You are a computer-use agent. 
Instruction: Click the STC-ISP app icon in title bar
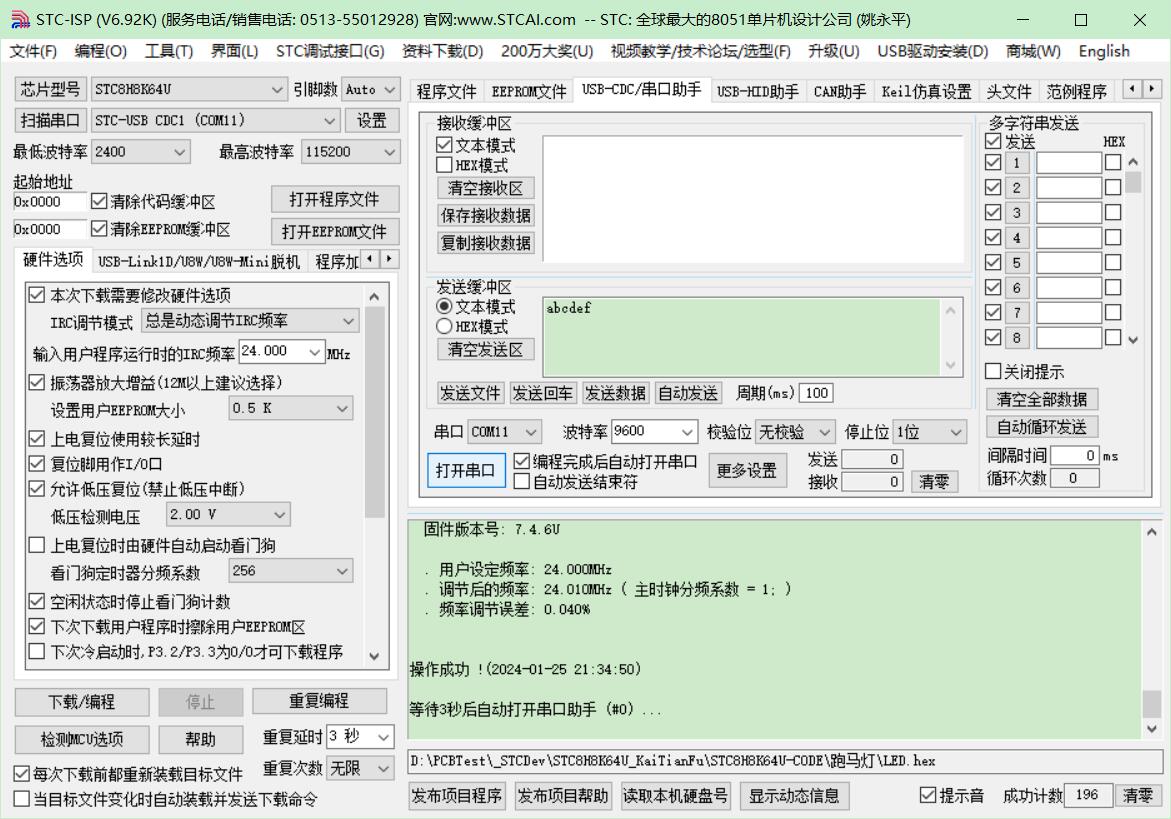pos(19,20)
